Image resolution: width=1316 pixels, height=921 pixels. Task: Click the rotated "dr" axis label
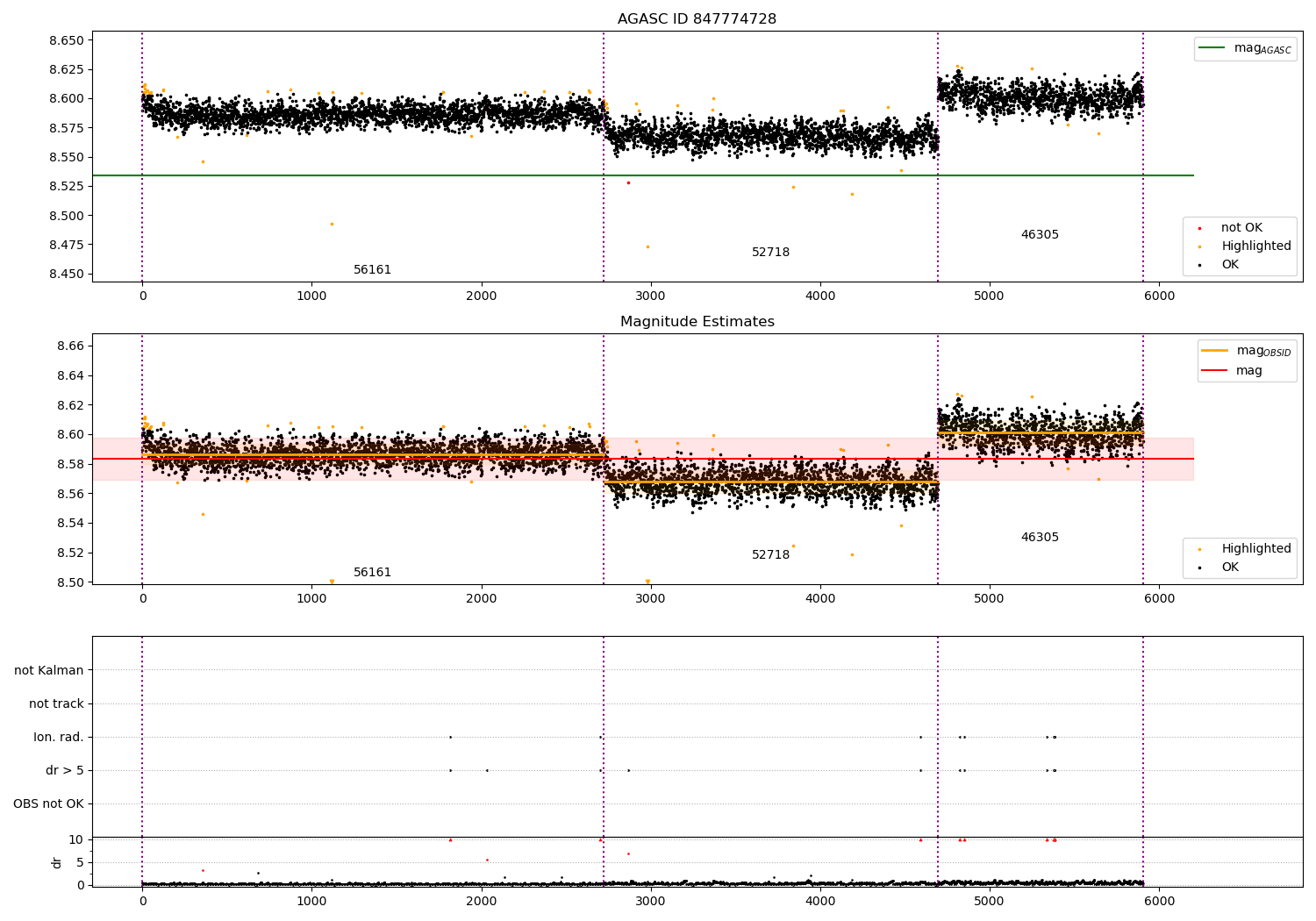[x=57, y=862]
